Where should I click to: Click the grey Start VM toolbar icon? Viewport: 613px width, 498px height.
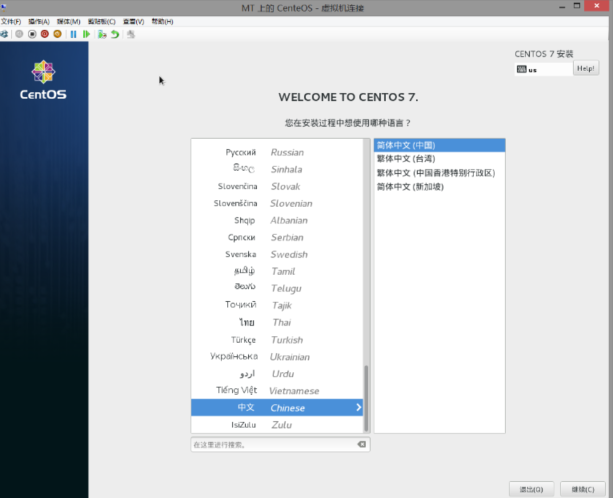pyautogui.click(x=19, y=34)
